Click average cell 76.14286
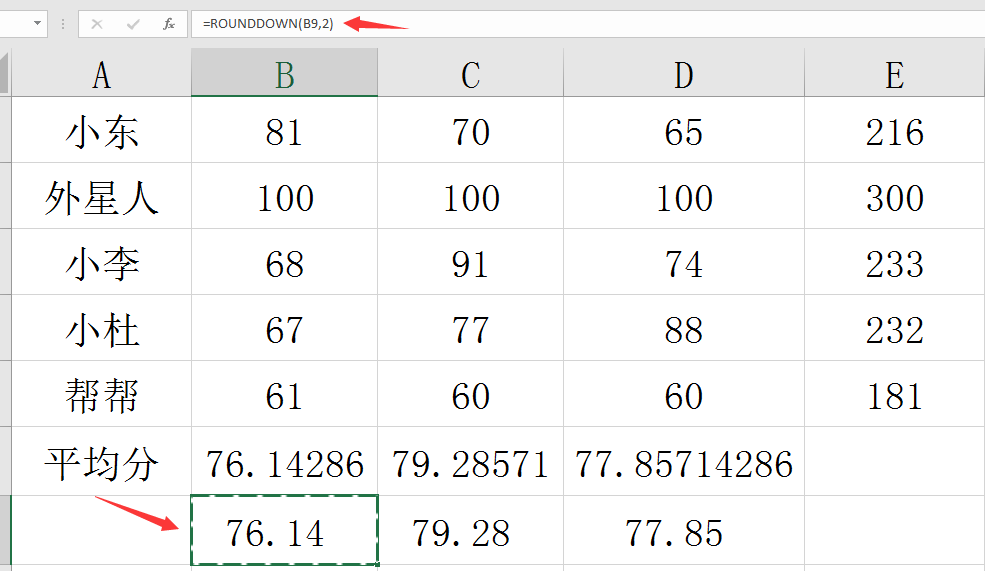 pyautogui.click(x=285, y=461)
